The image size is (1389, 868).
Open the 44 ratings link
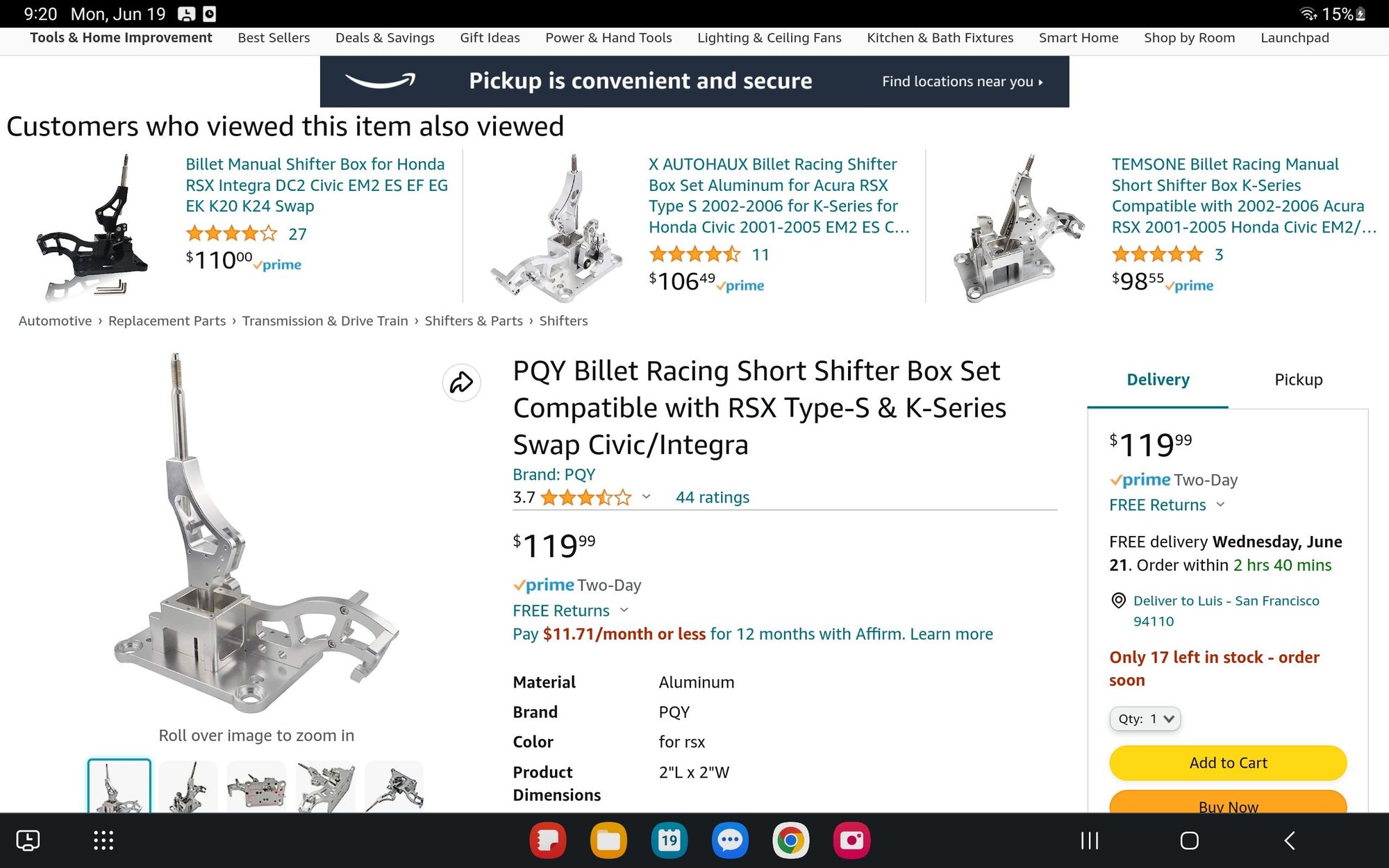[x=712, y=497]
